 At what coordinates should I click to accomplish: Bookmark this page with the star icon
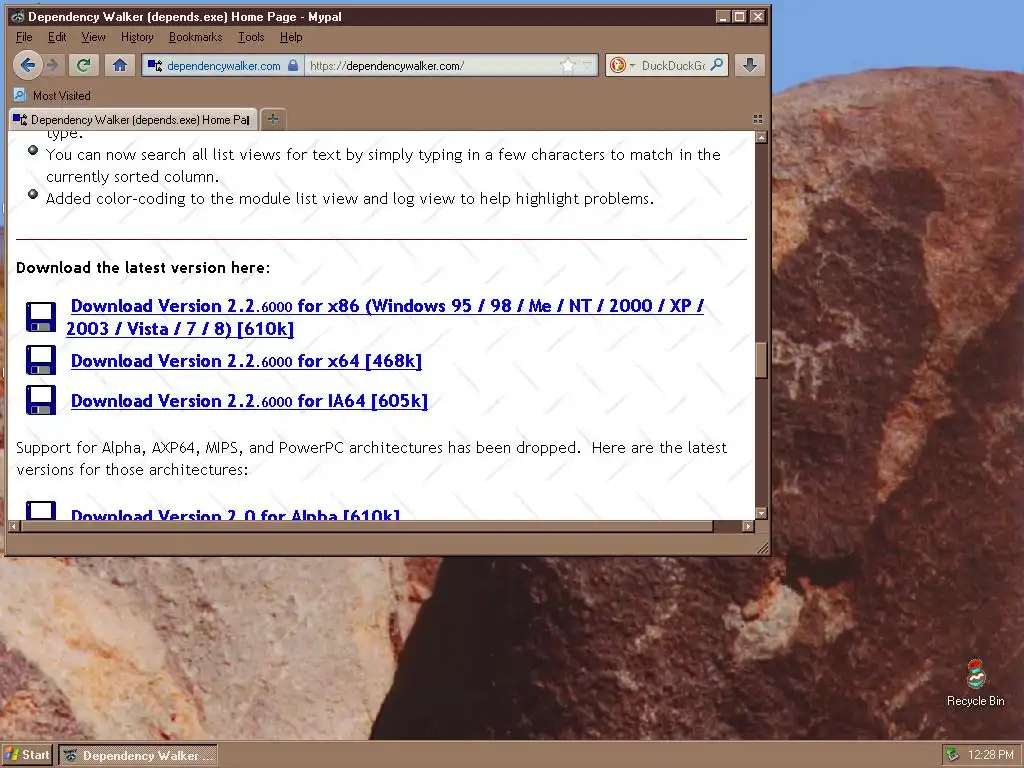pos(568,65)
